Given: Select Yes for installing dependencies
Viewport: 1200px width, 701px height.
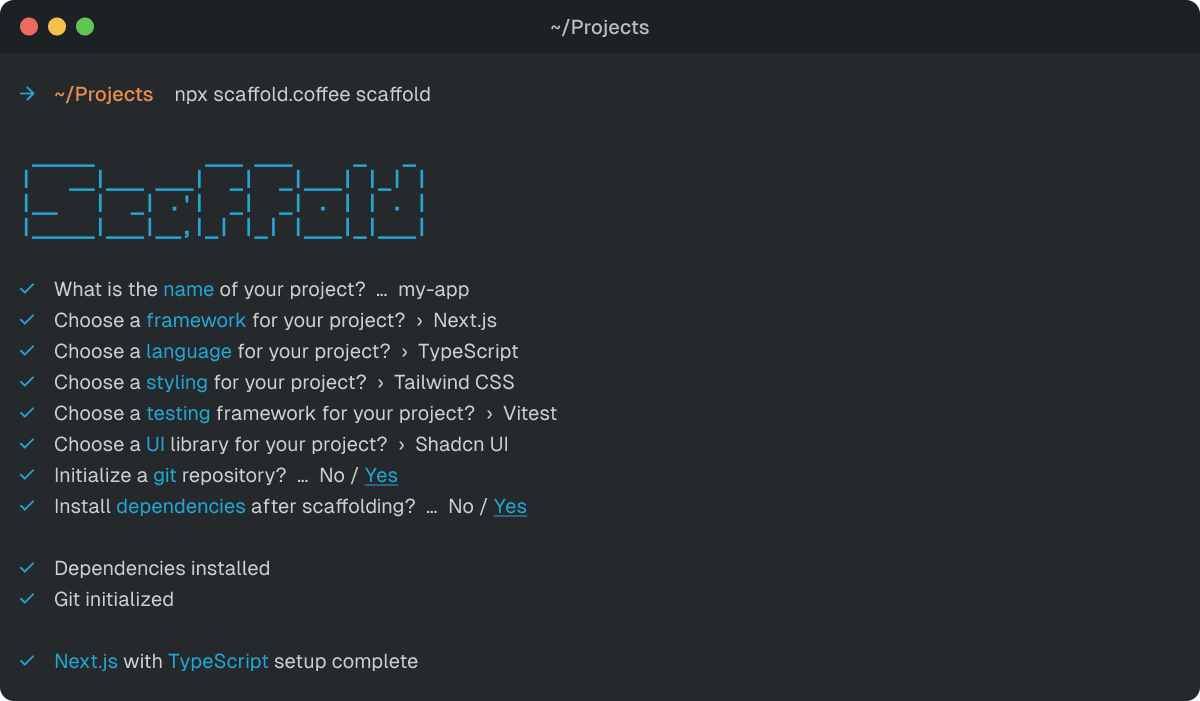Looking at the screenshot, I should point(510,507).
